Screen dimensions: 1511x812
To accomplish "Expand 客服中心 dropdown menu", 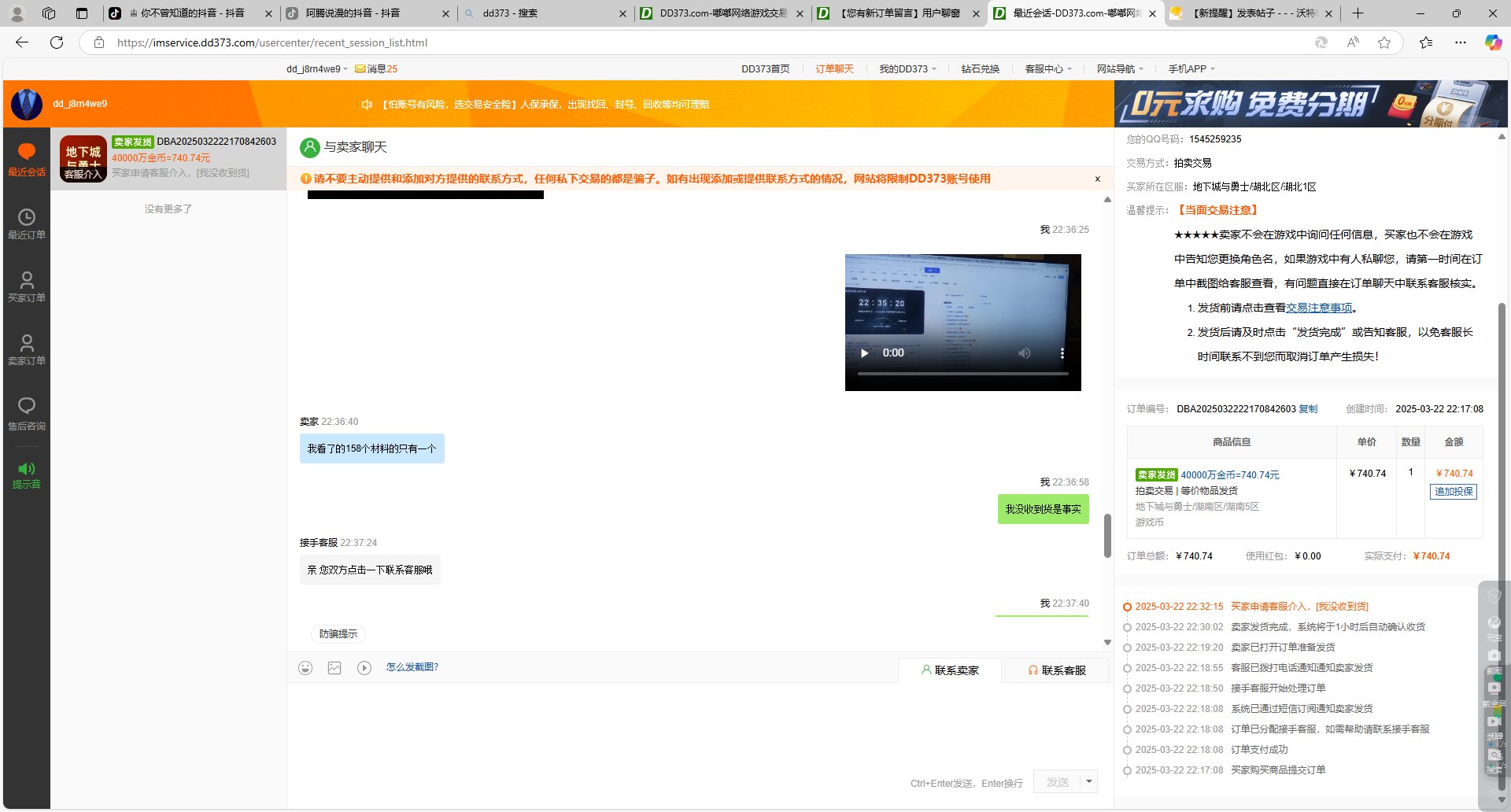I will (x=1048, y=69).
